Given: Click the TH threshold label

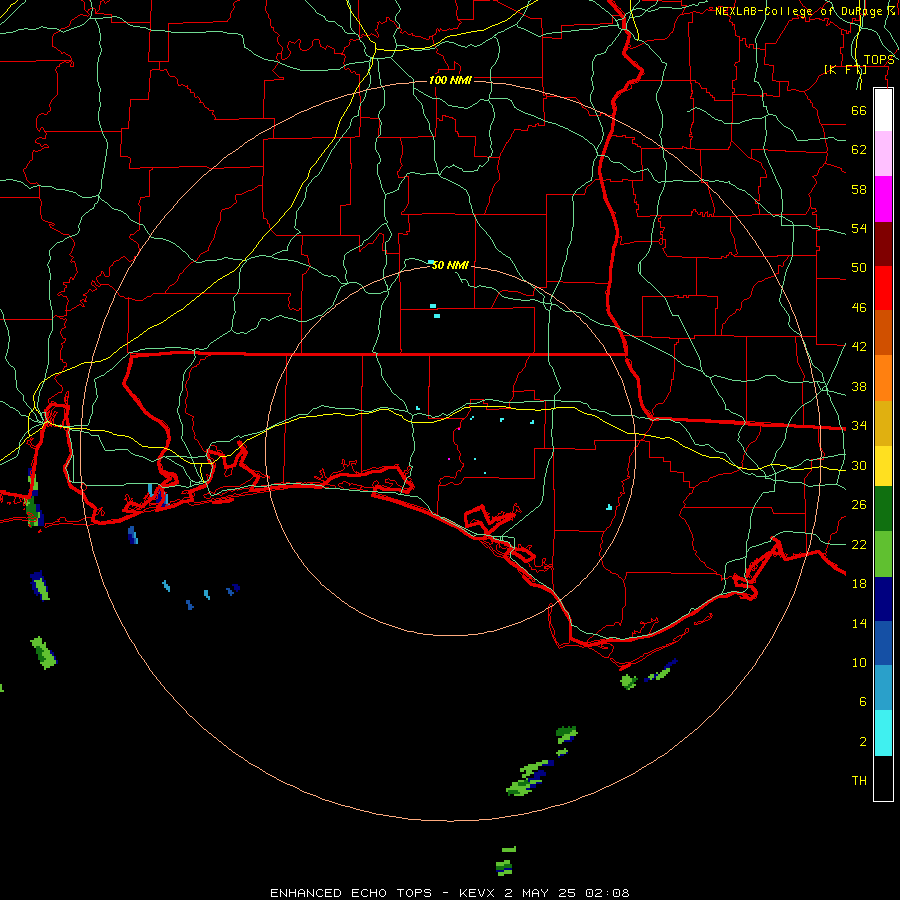Looking at the screenshot, I should pyautogui.click(x=859, y=780).
